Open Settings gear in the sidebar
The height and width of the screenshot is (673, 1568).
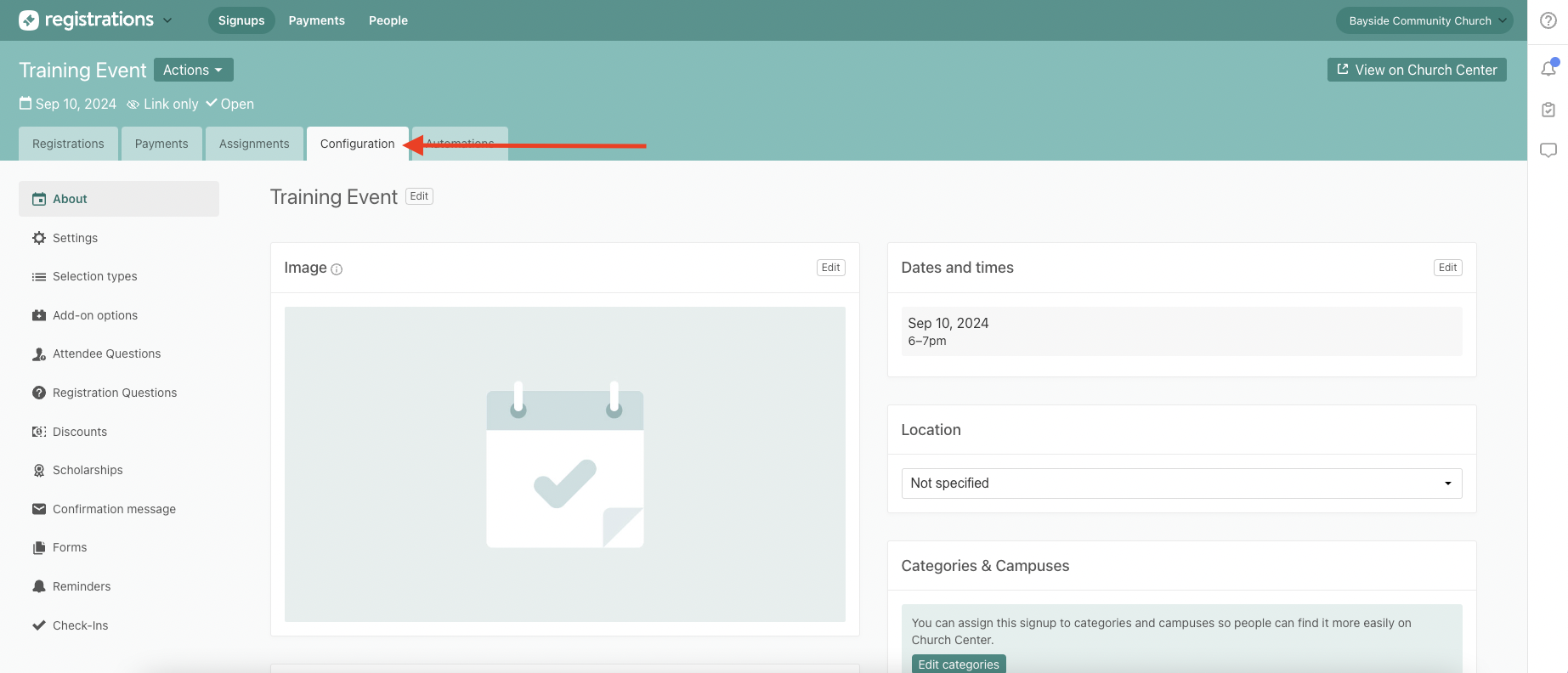tap(39, 238)
